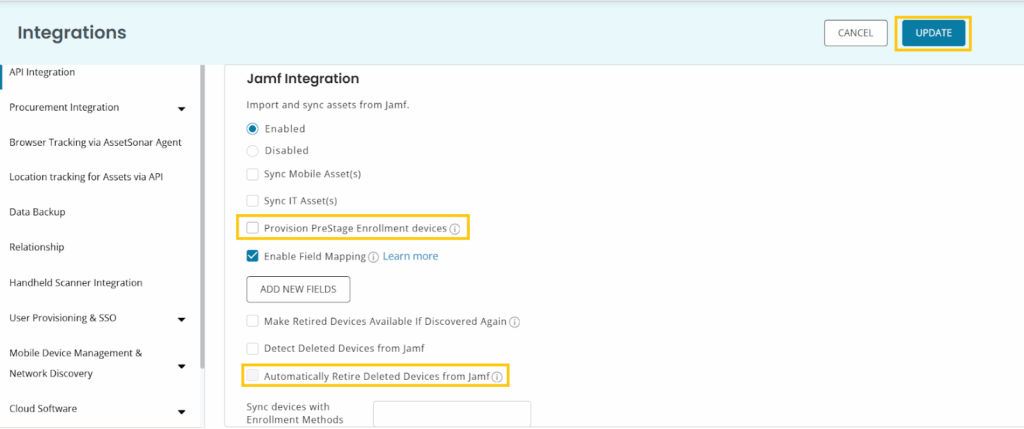Viewport: 1024px width, 429px height.
Task: Open the Data Backup sidebar item
Action: pos(37,212)
